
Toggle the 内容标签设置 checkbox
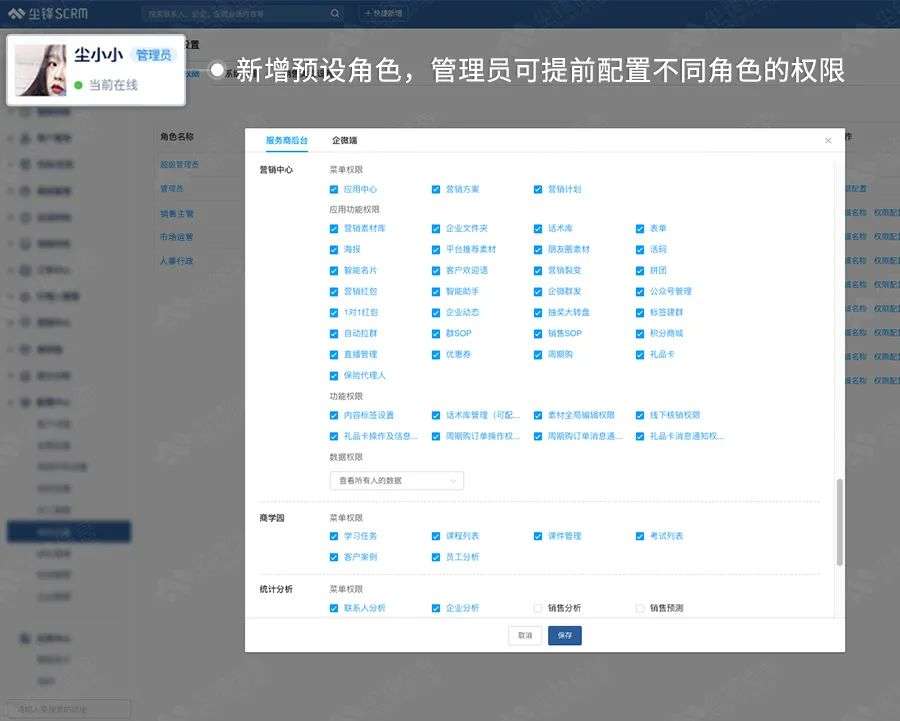(x=334, y=415)
